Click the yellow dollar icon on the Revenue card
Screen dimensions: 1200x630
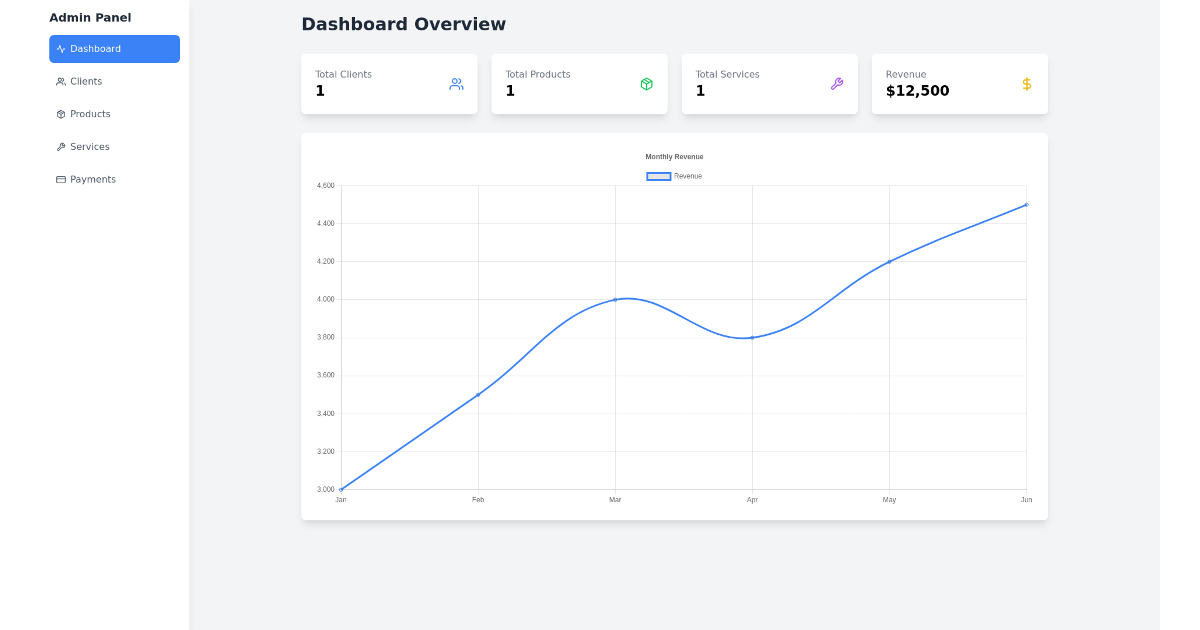point(1026,84)
